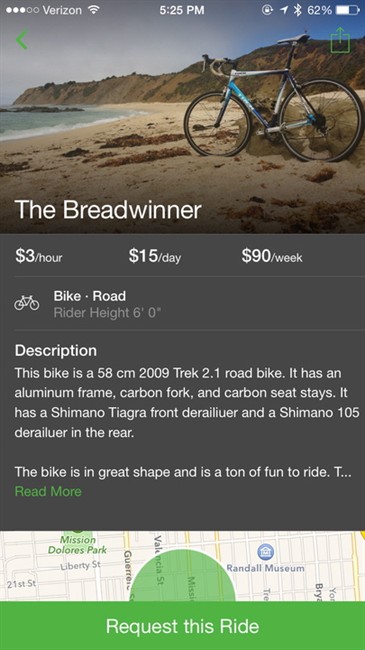Tap the green back arrow
Image resolution: width=365 pixels, height=650 pixels.
click(22, 40)
